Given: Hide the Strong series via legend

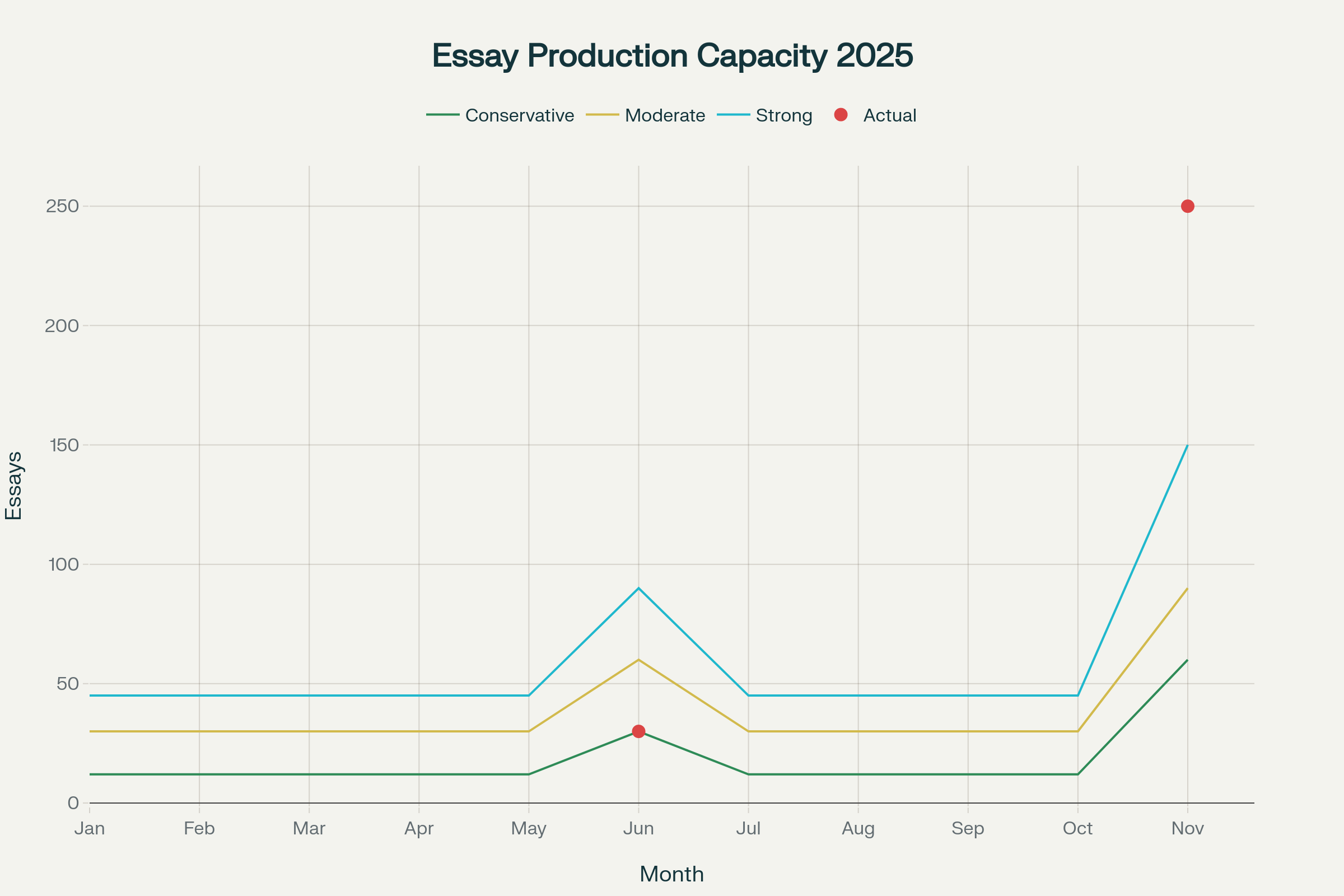Looking at the screenshot, I should [x=783, y=115].
